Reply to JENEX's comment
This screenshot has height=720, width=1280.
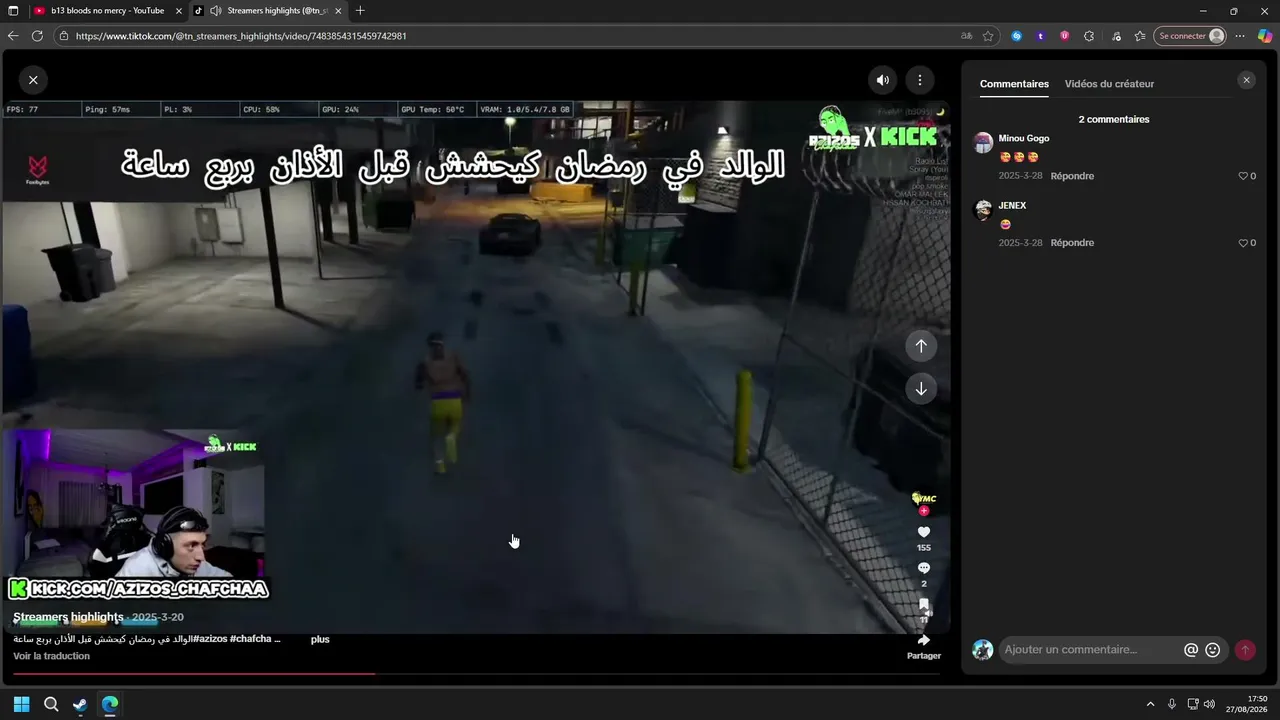[1072, 243]
